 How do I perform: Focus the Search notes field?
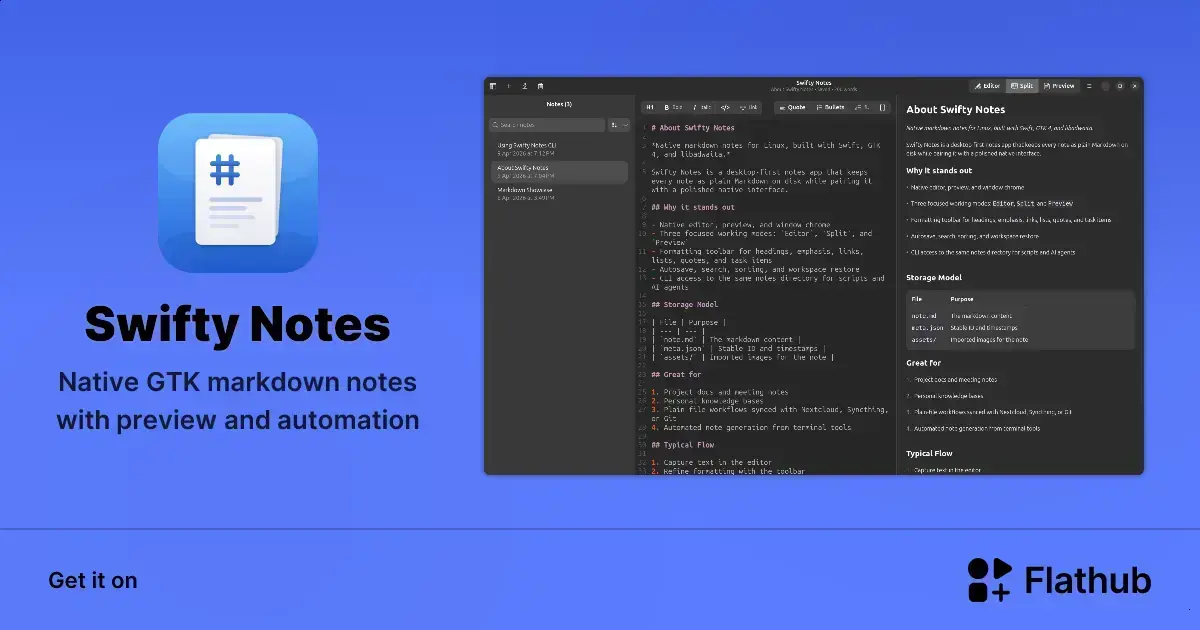547,125
